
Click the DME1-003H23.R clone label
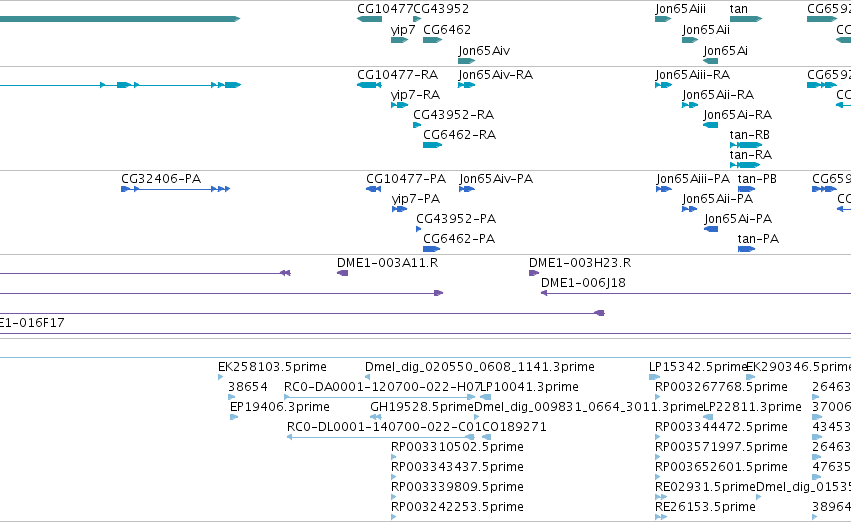click(580, 263)
